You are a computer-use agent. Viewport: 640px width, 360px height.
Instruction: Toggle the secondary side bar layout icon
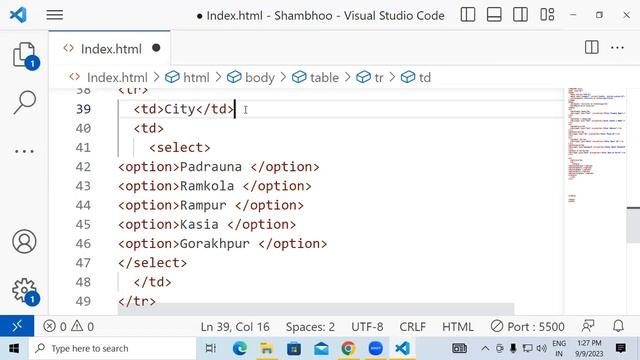(520, 15)
